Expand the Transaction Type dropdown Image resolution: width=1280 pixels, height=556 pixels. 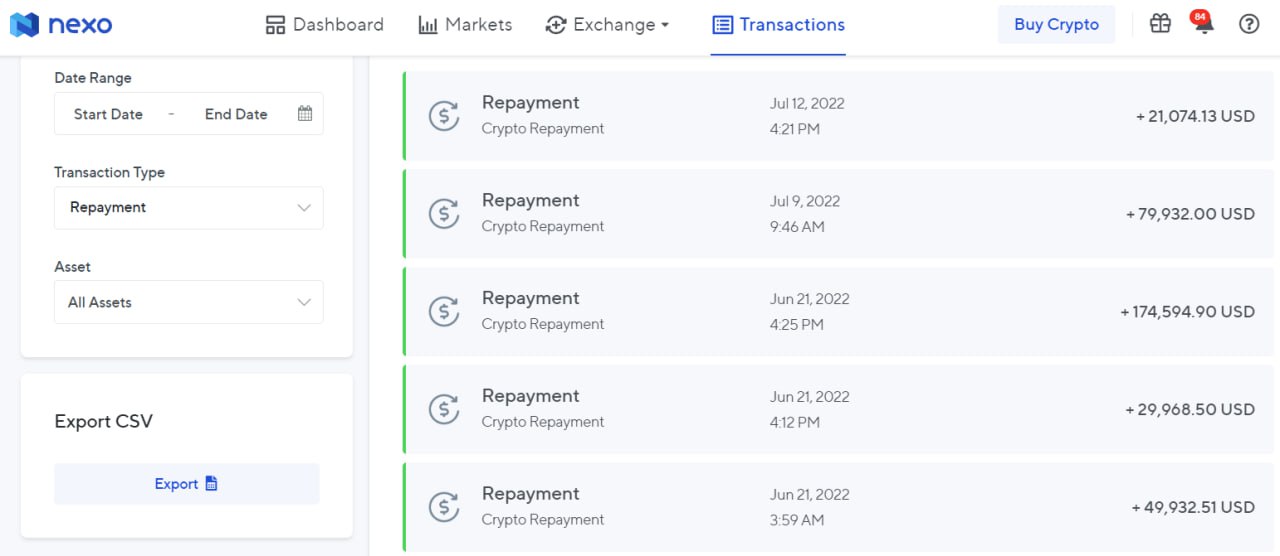189,208
